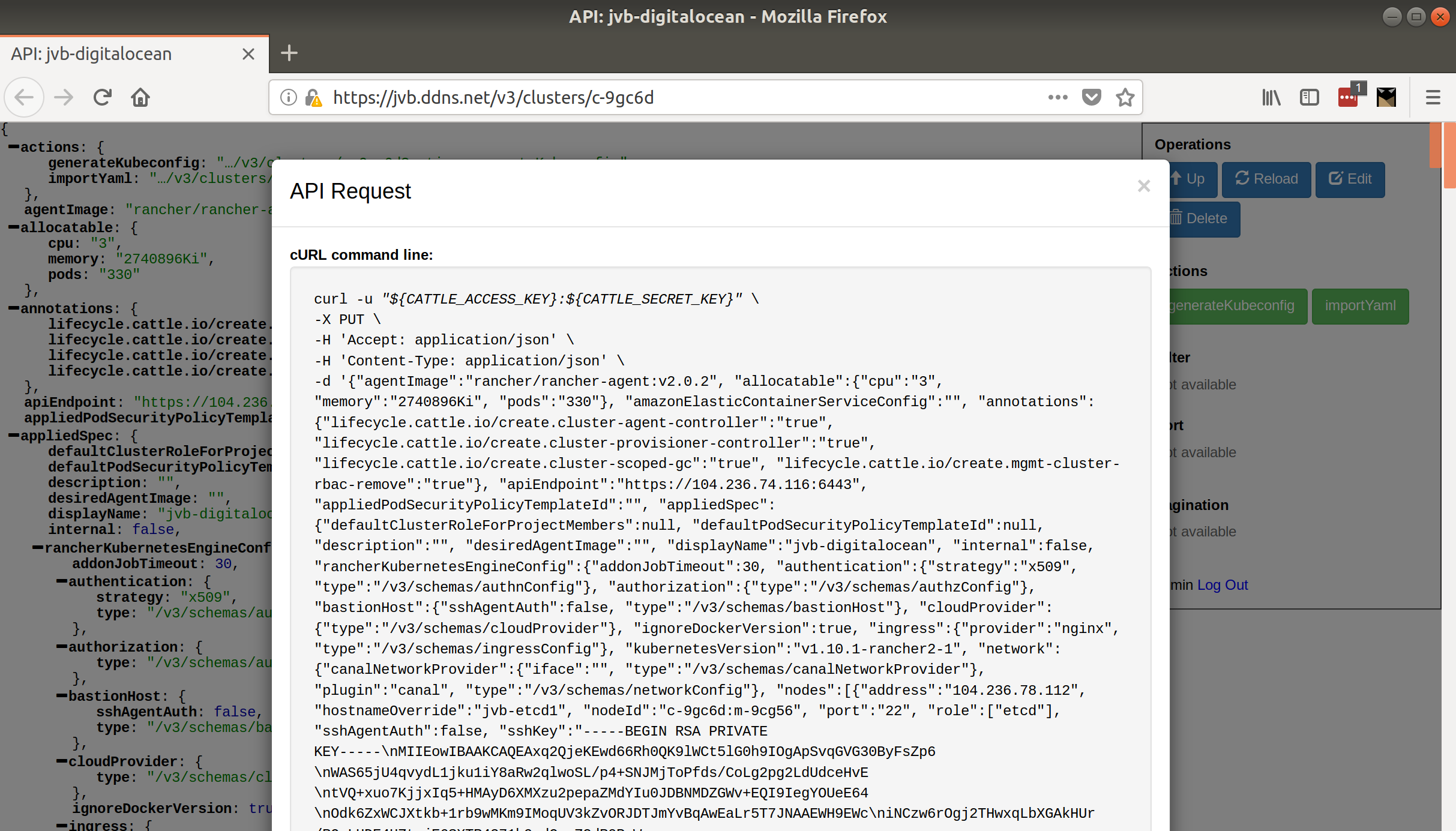Click the insecure connection lock warning icon
The image size is (1456, 831).
313,98
